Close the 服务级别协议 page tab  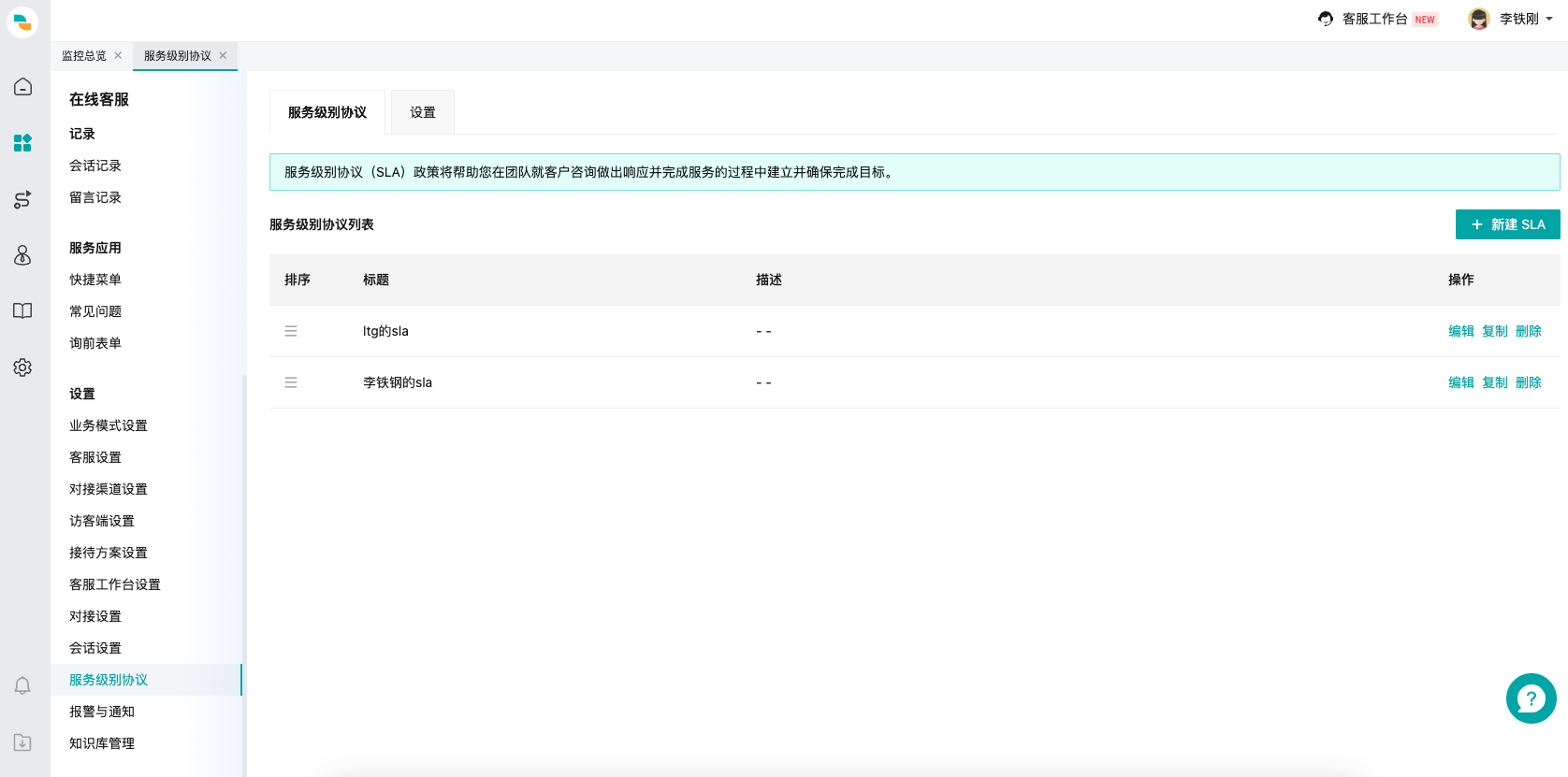tap(223, 55)
